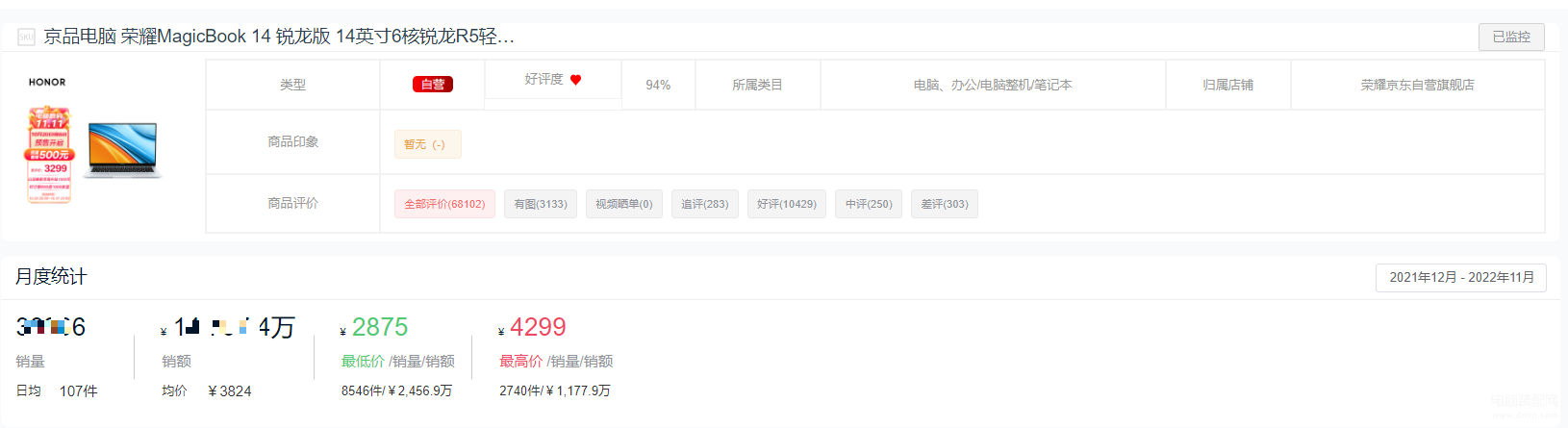Show 差评(303) negative reviews
1568x428 pixels.
(x=945, y=204)
